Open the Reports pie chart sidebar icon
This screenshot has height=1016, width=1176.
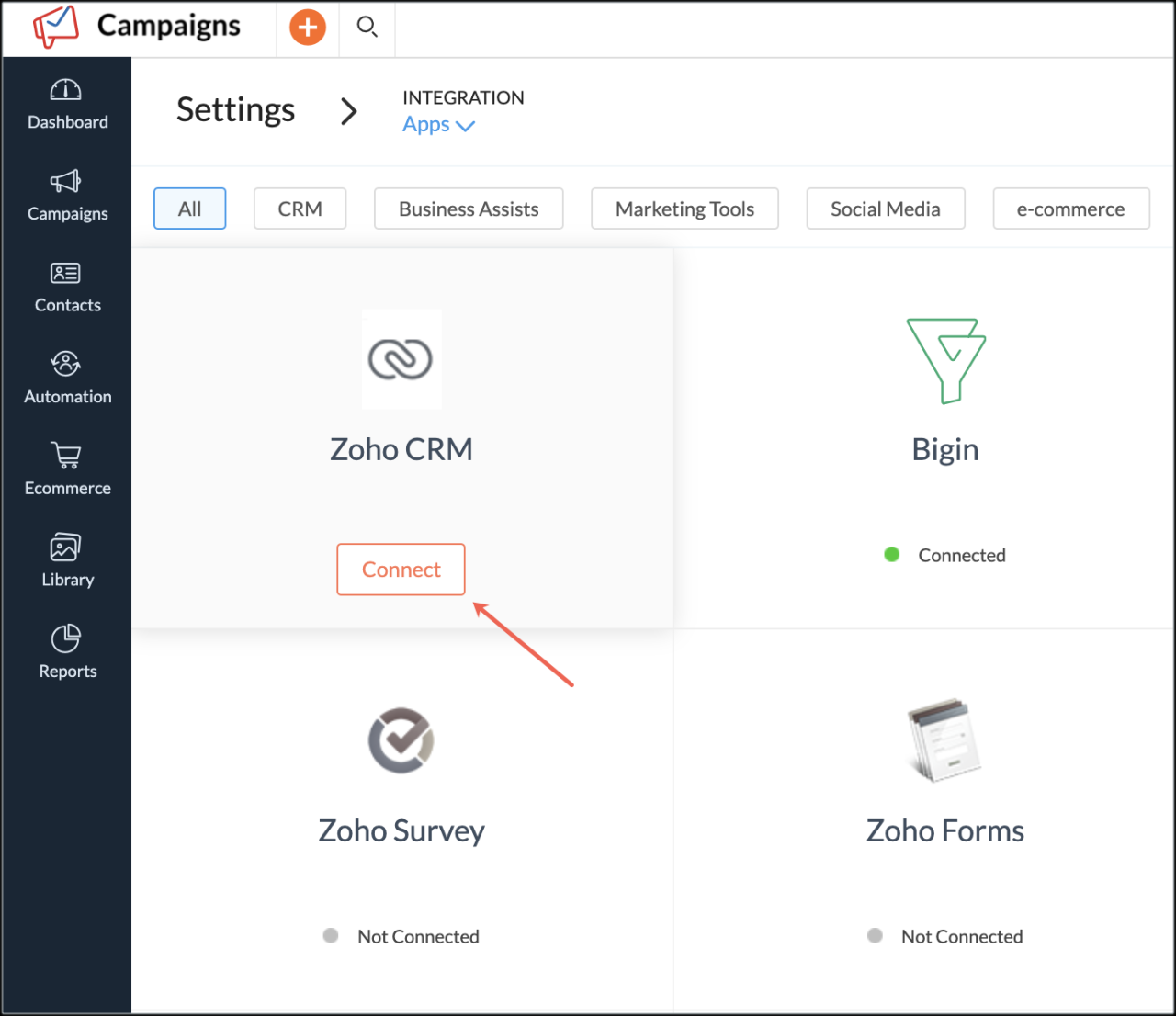[x=66, y=638]
